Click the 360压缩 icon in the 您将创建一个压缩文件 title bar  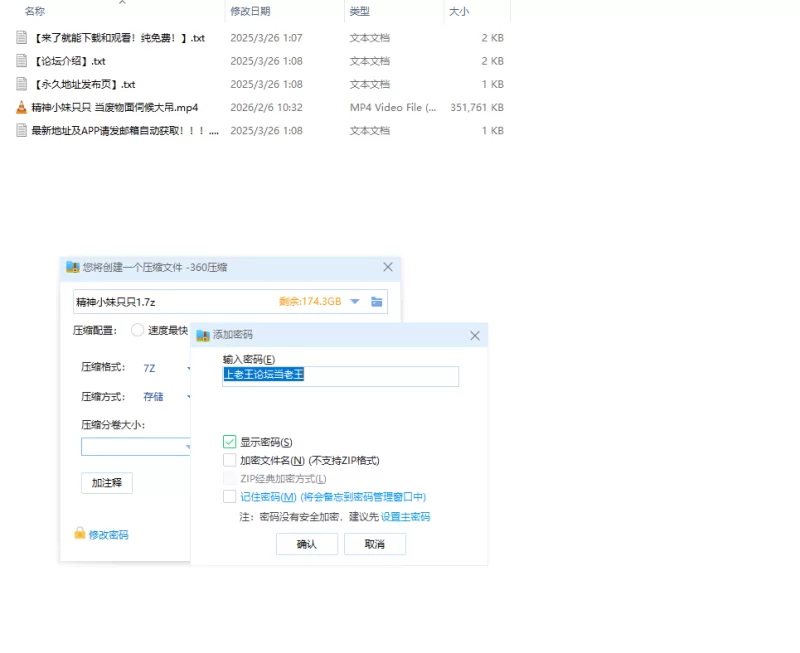click(x=73, y=267)
